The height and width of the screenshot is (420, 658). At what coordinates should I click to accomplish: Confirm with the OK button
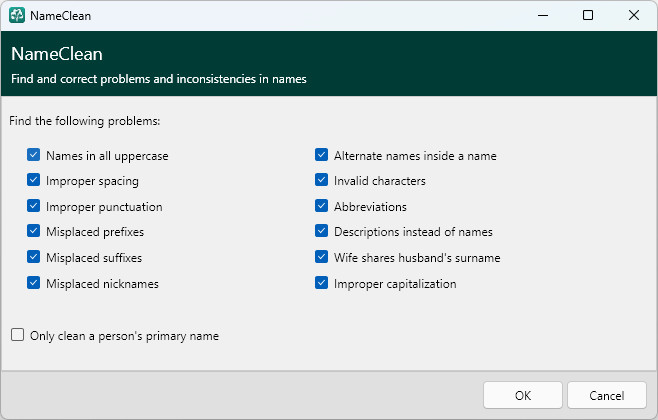522,395
